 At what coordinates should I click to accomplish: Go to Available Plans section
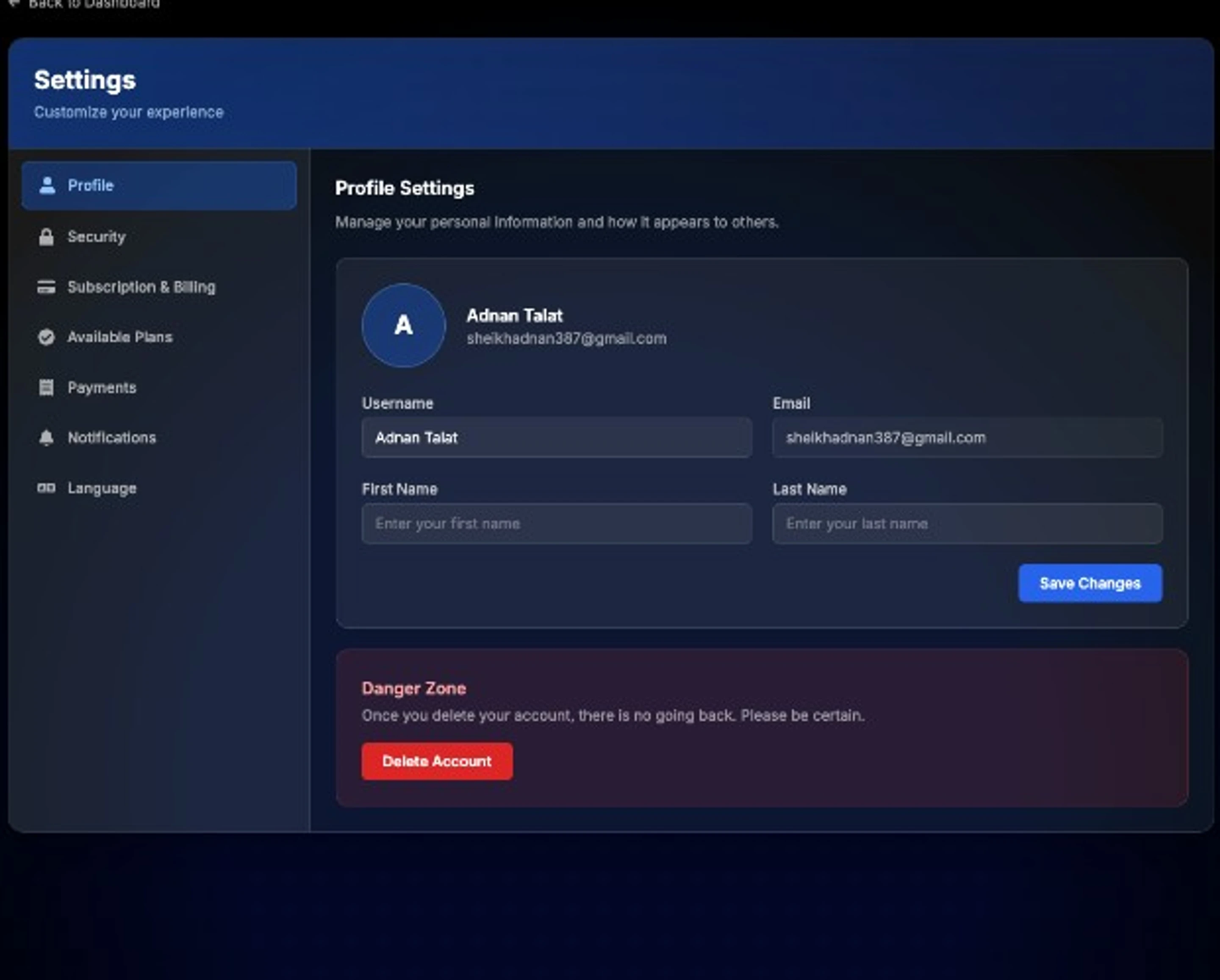[x=159, y=337]
